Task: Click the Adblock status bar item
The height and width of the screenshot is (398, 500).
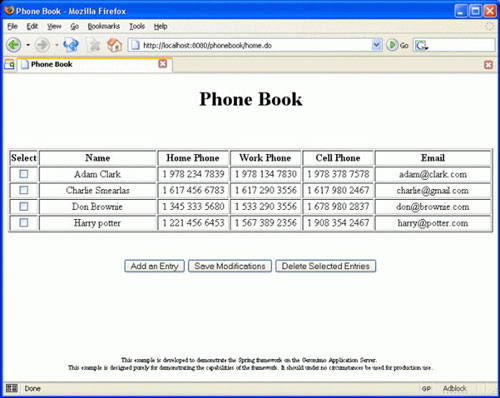Action: (x=455, y=388)
